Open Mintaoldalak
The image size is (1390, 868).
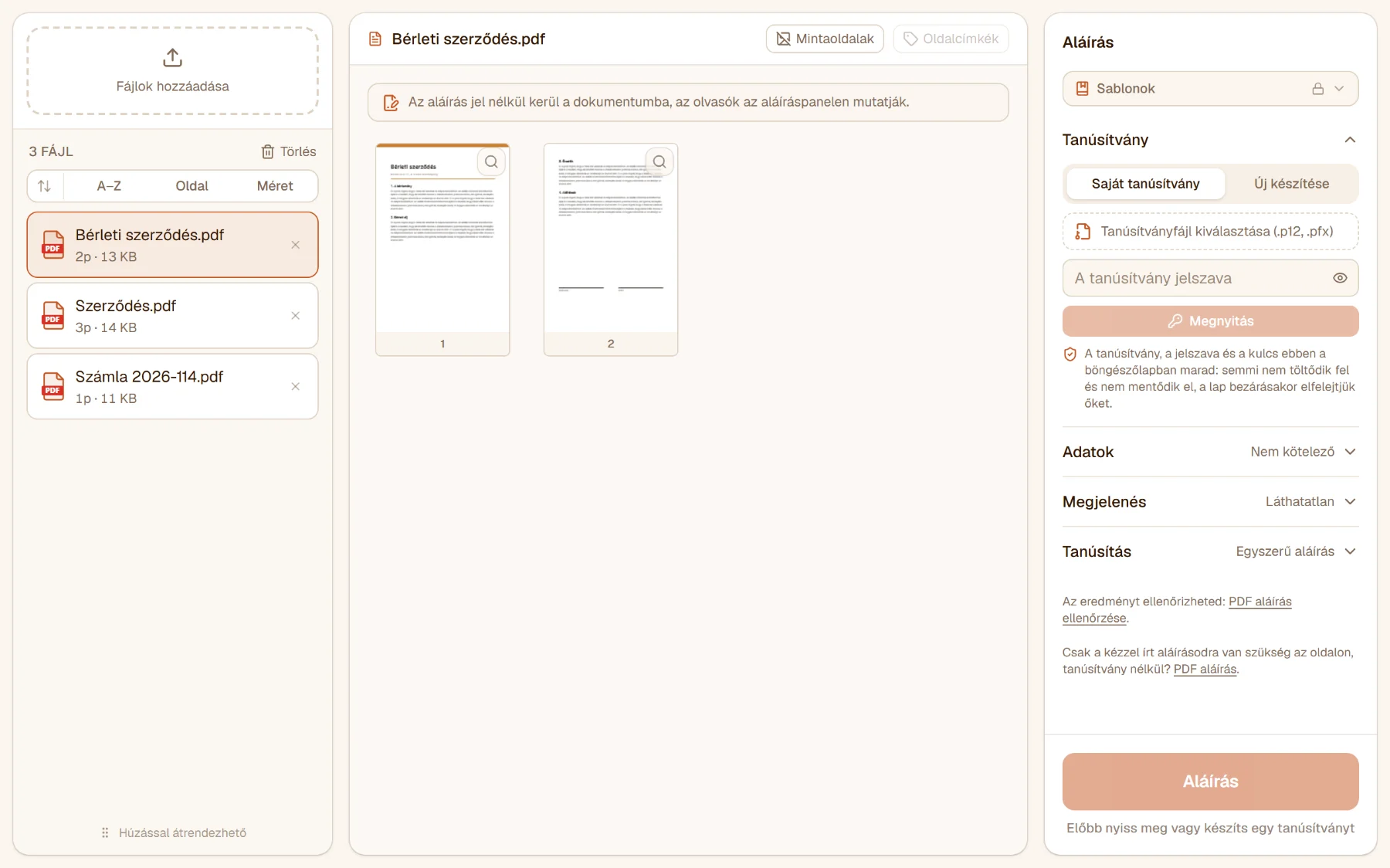point(825,39)
